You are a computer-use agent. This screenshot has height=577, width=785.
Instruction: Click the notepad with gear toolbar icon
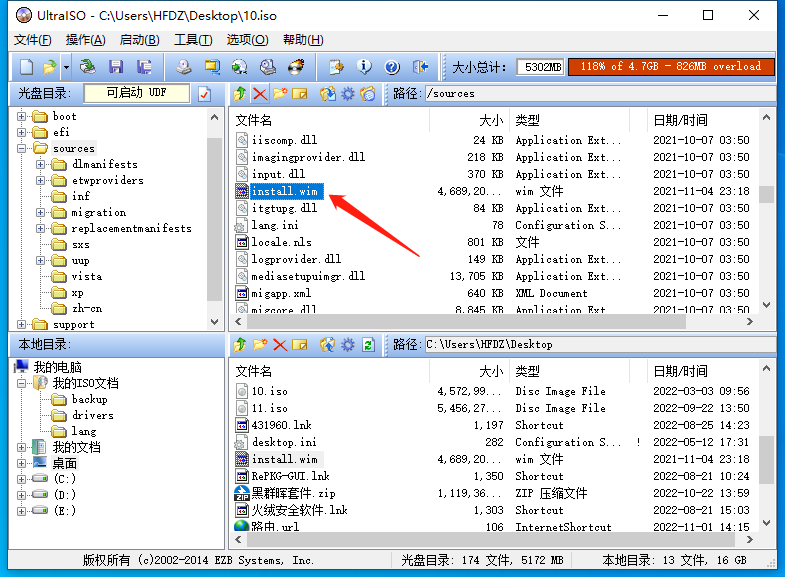tap(336, 67)
